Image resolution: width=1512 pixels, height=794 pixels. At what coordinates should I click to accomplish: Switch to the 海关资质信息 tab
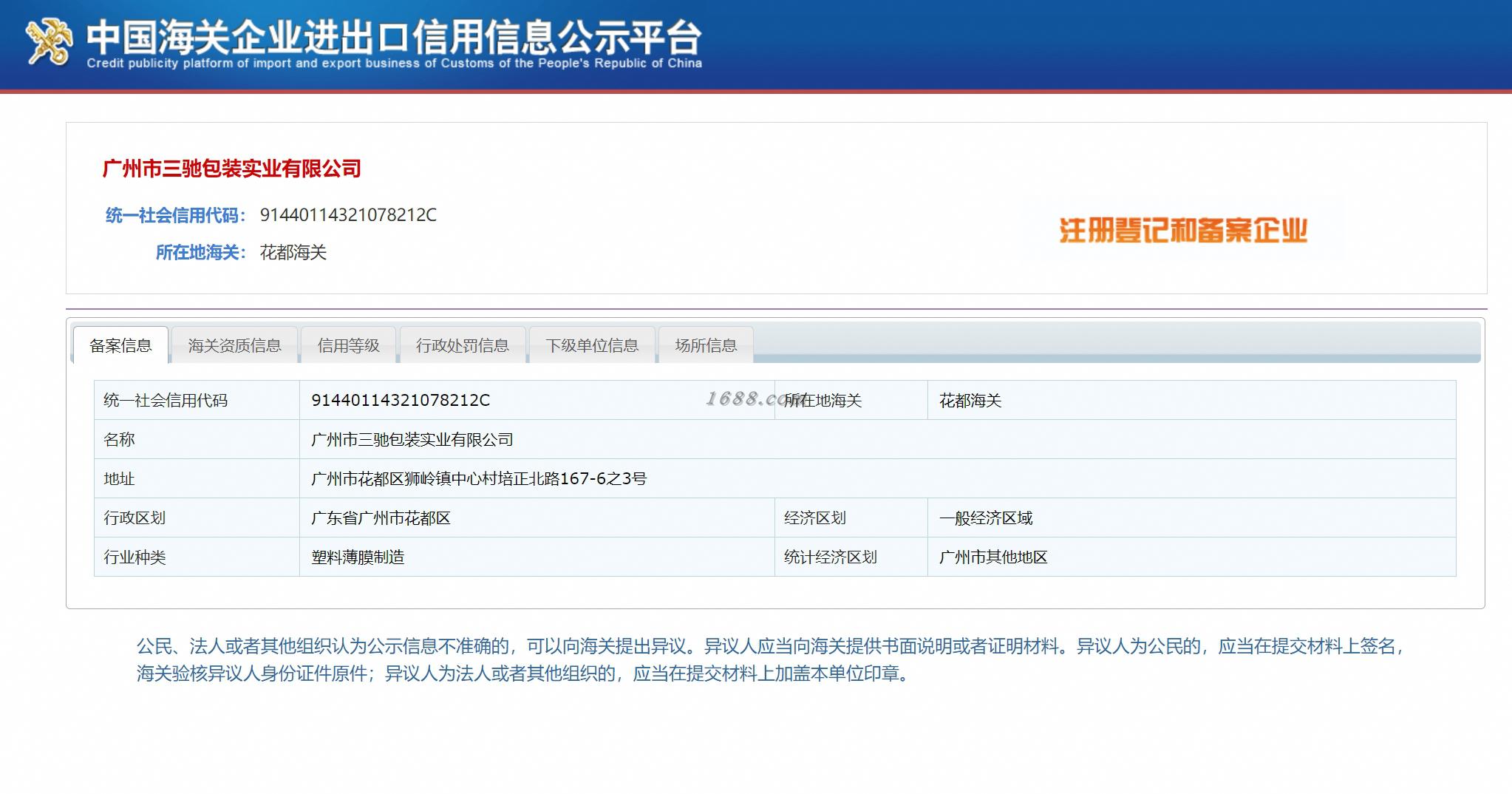tap(234, 345)
